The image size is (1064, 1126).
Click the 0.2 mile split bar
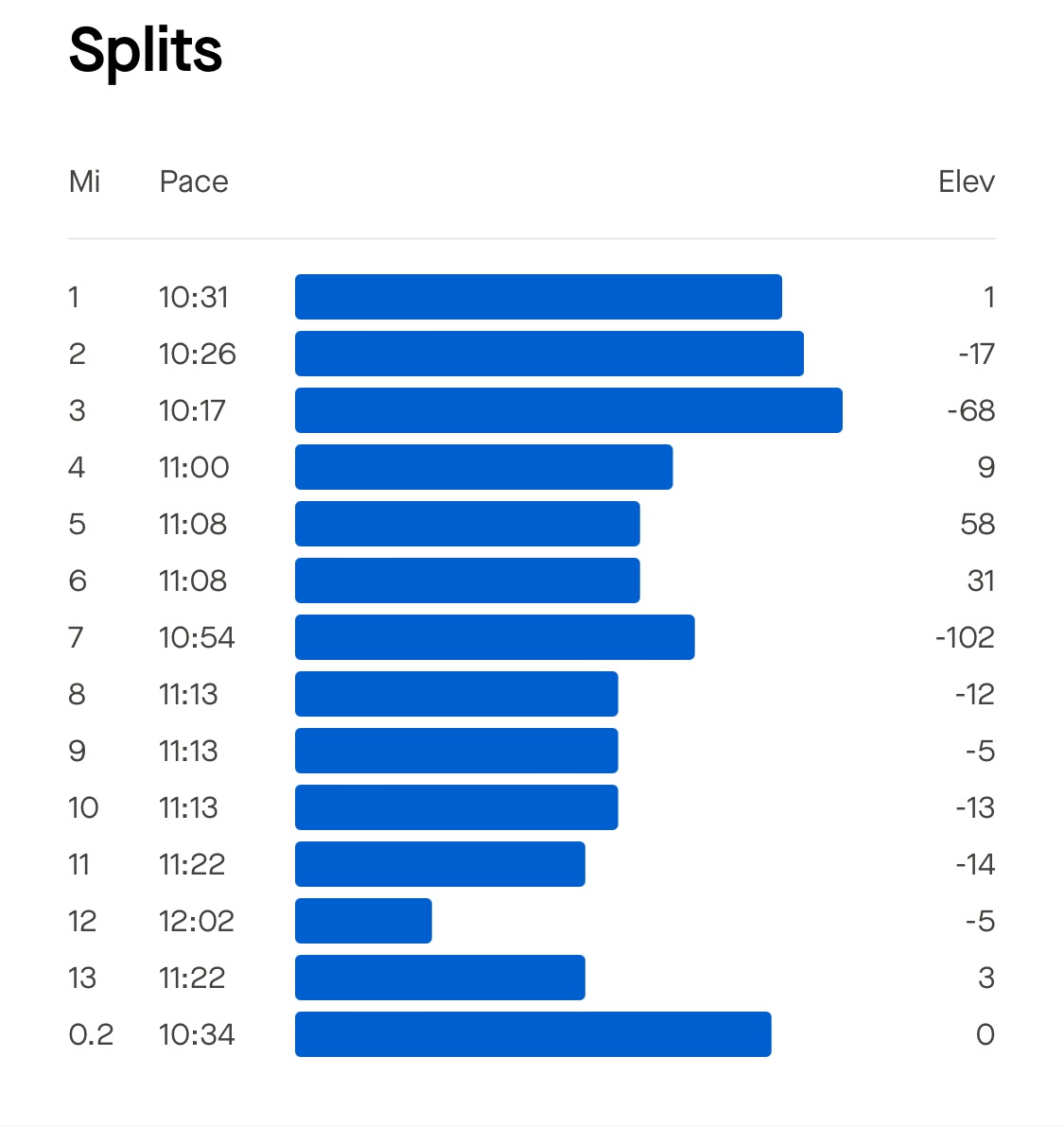point(532,1034)
